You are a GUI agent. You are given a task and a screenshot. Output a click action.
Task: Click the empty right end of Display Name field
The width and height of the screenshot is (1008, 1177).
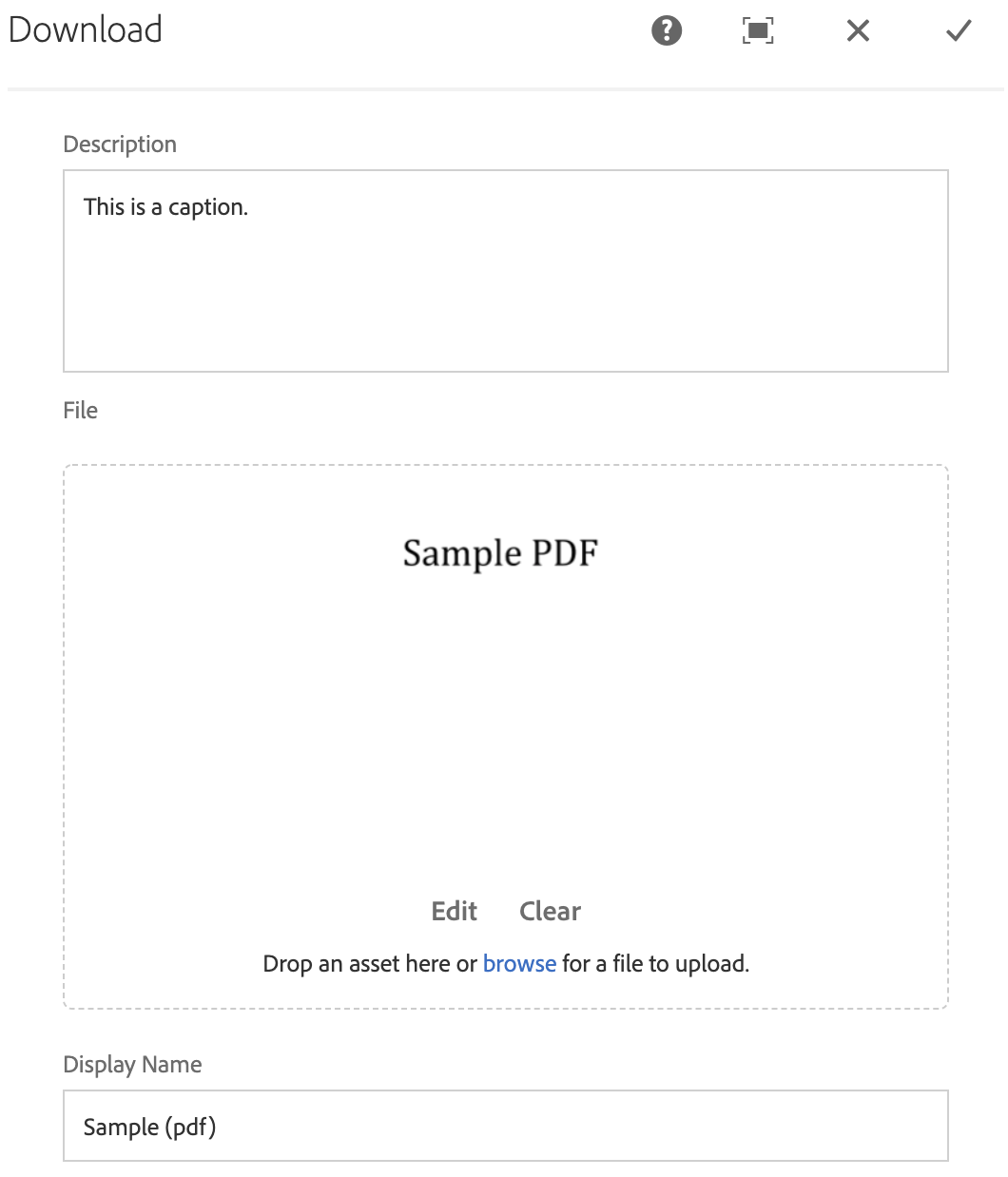click(761, 1127)
